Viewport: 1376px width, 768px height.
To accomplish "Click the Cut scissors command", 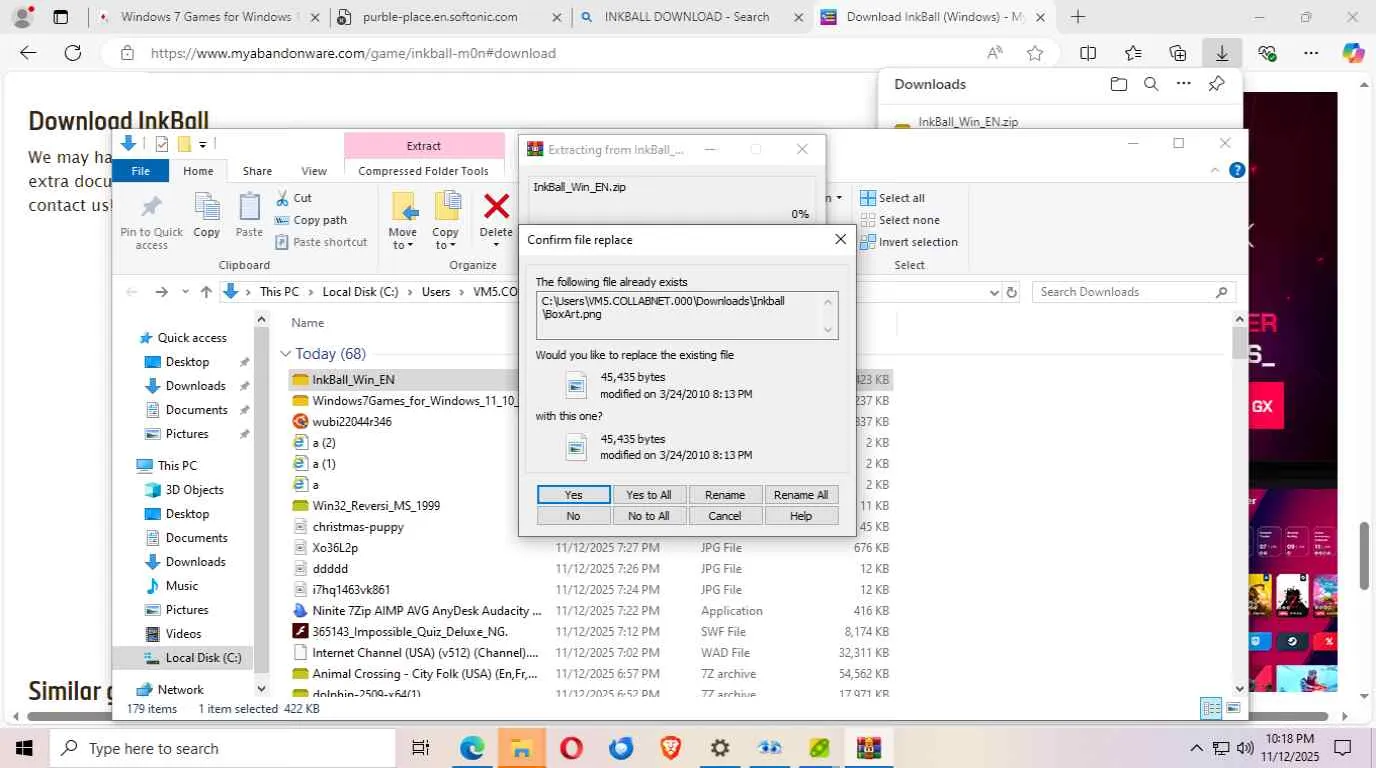I will tap(294, 198).
